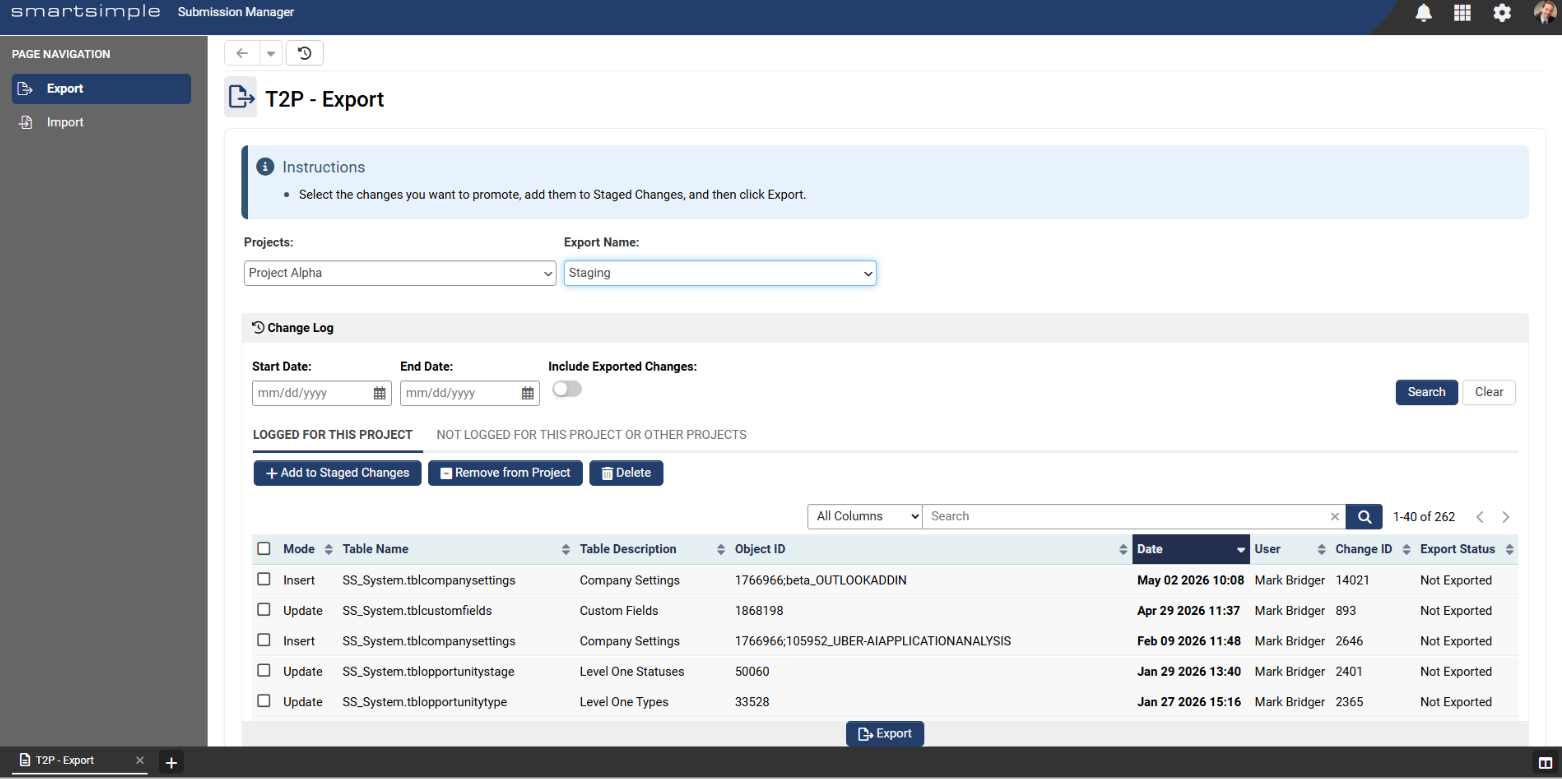The width and height of the screenshot is (1562, 779).
Task: Toggle the split view layout icon
Action: pyautogui.click(x=1545, y=763)
